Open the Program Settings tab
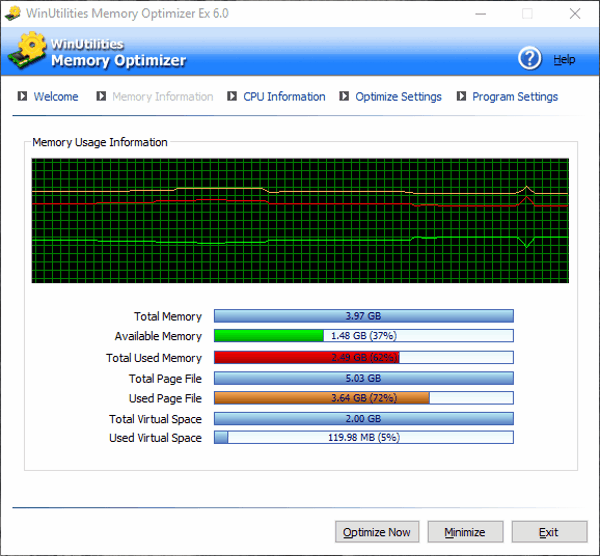 click(x=515, y=96)
